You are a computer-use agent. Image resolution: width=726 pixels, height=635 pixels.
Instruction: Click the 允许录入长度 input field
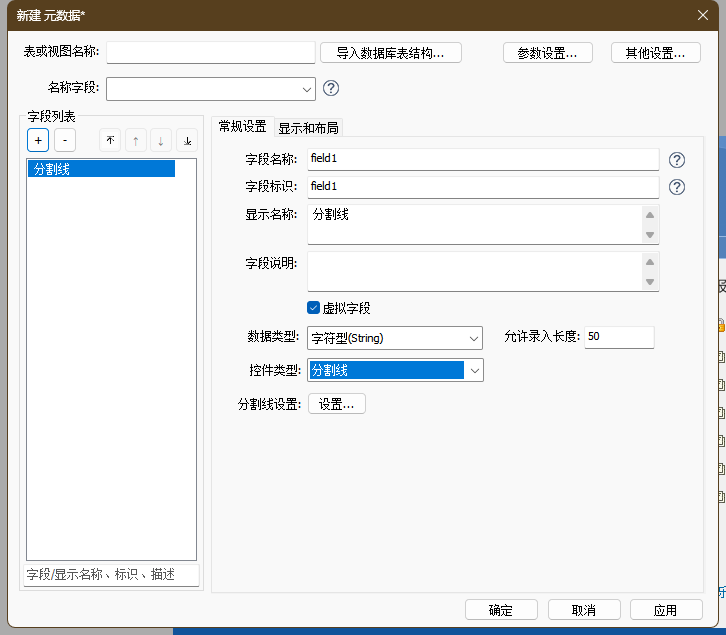click(618, 337)
